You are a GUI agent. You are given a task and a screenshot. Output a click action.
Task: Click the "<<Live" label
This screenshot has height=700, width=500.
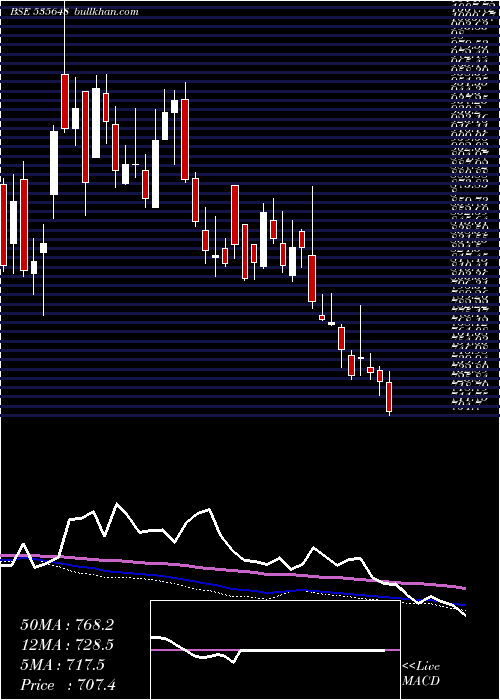click(x=421, y=667)
